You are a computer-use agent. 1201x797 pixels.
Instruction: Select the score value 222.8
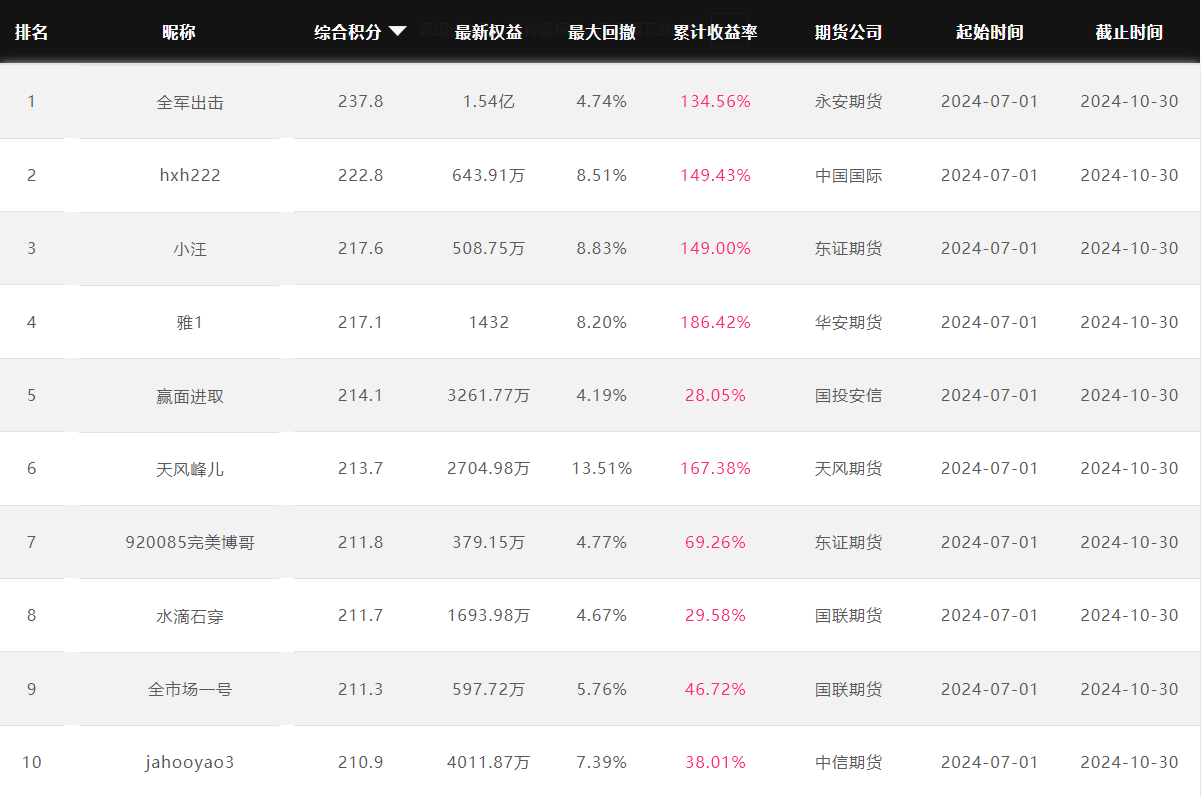click(361, 175)
